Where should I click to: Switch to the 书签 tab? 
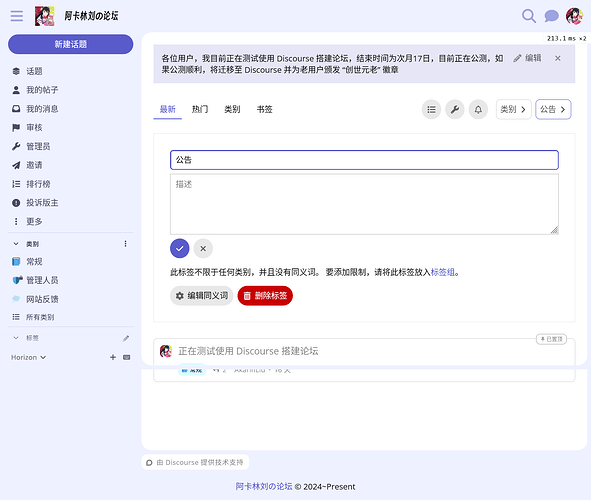265,109
